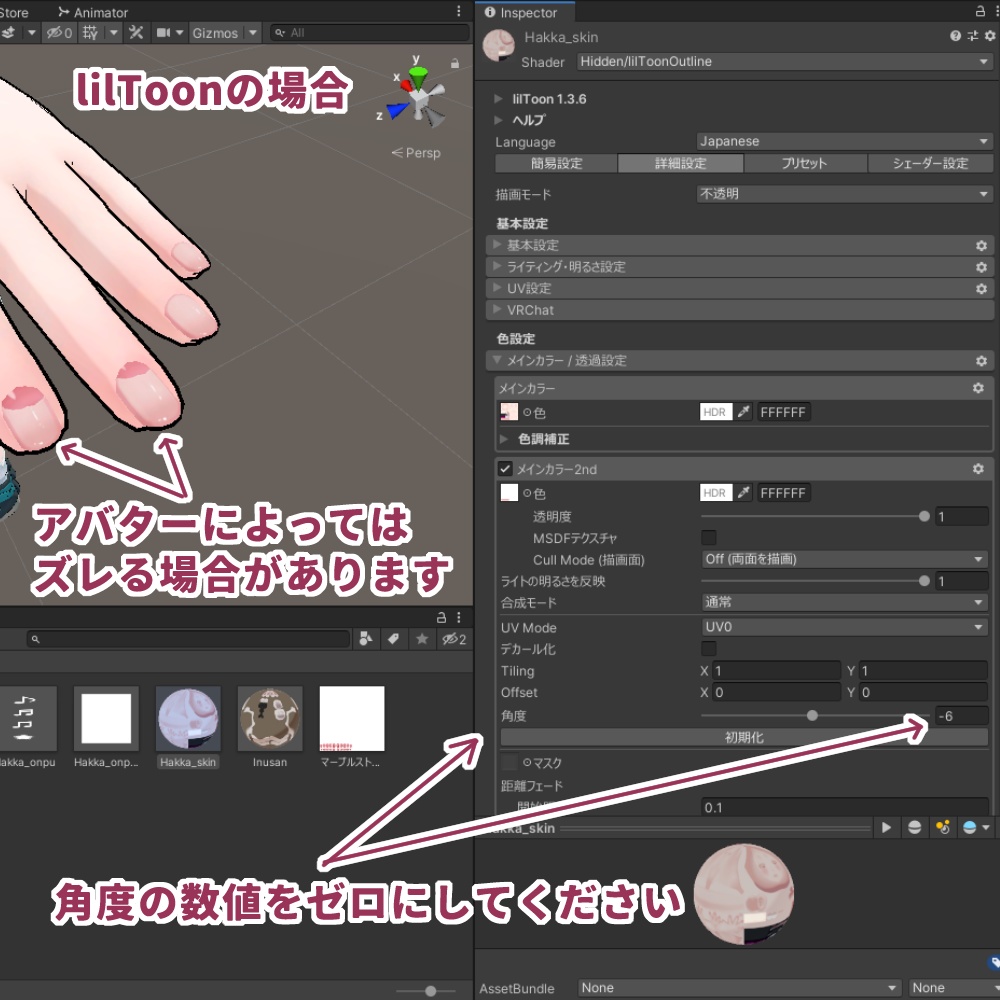Click the 簡易設定 button

coord(557,162)
